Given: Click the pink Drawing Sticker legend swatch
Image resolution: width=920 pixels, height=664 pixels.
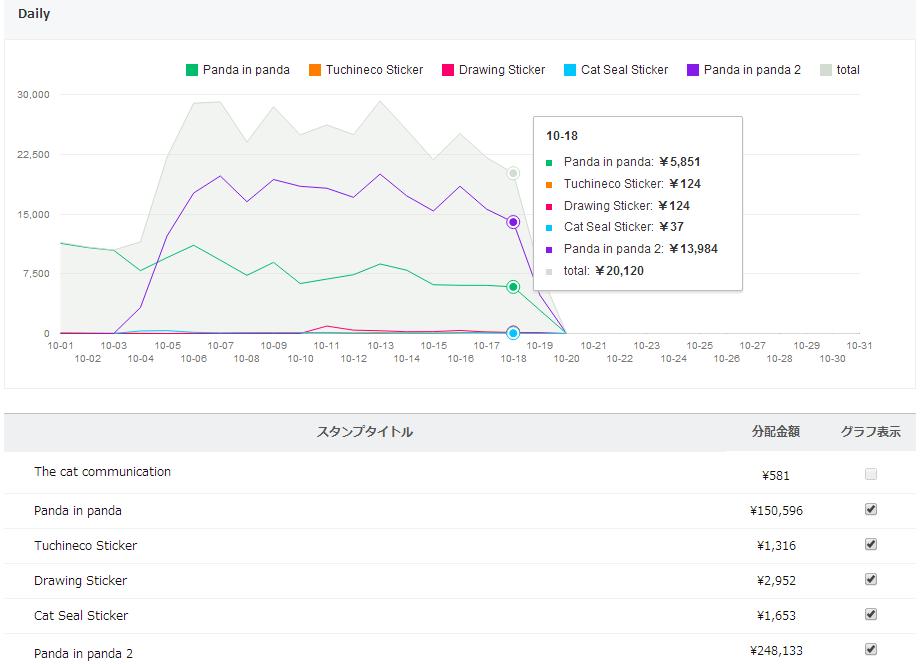Looking at the screenshot, I should point(448,70).
